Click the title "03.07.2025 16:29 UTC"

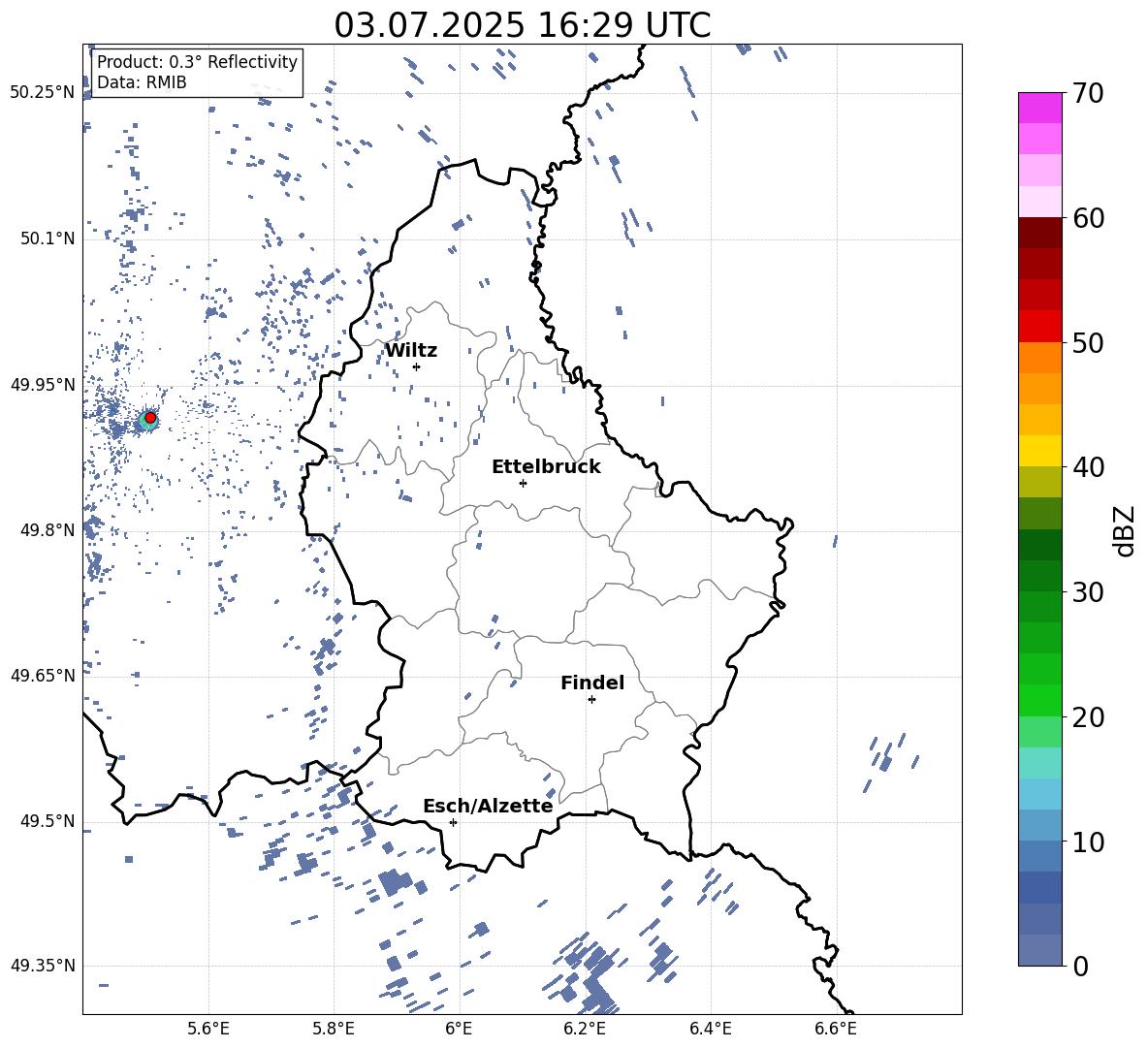[522, 25]
